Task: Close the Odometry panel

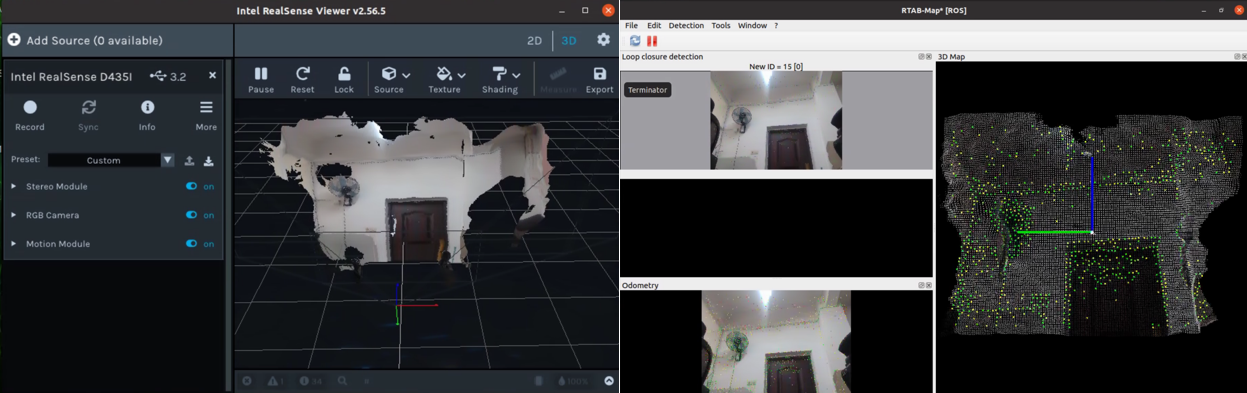Action: (x=929, y=285)
